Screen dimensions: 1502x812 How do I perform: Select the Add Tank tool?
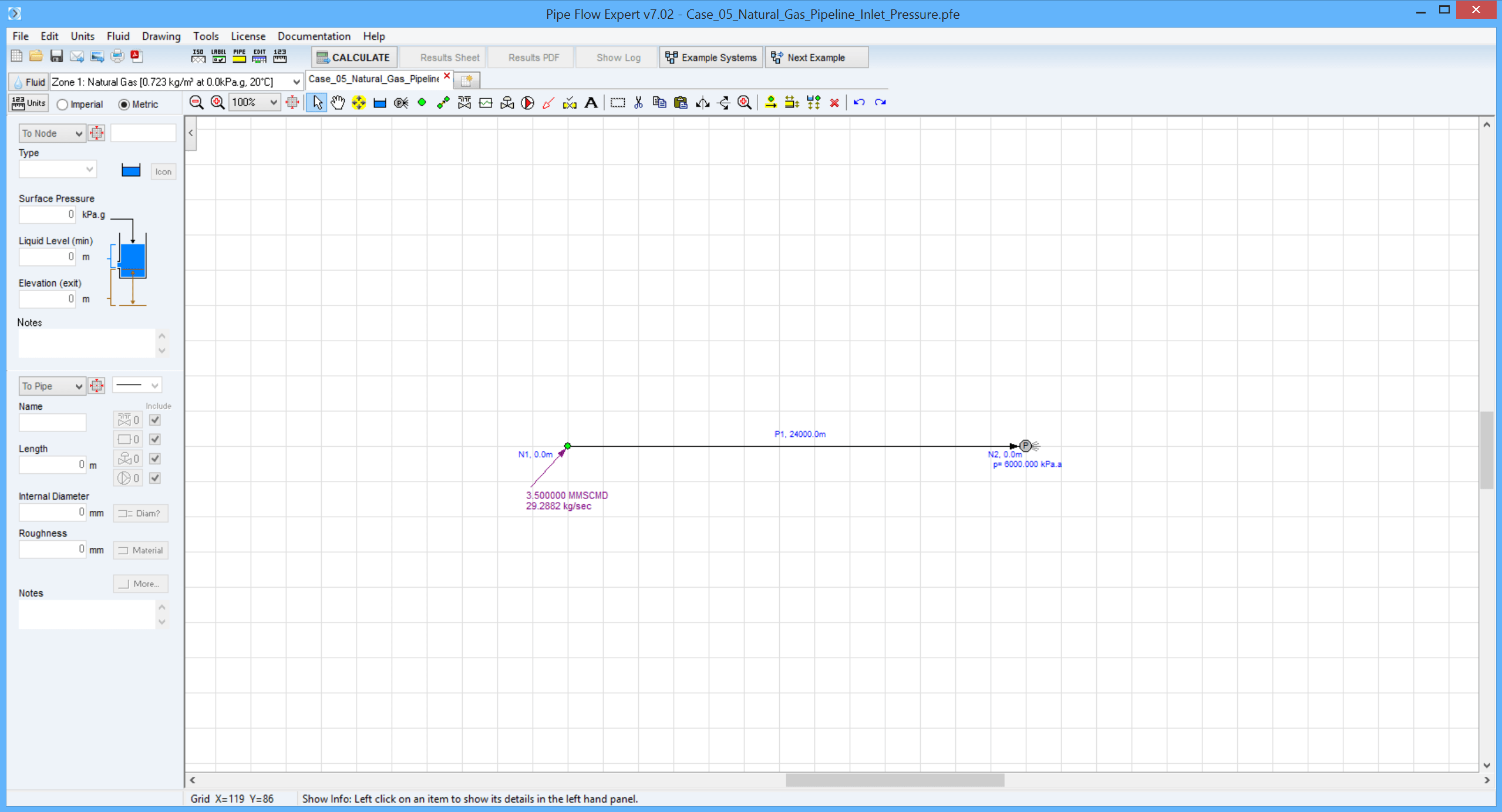click(379, 103)
